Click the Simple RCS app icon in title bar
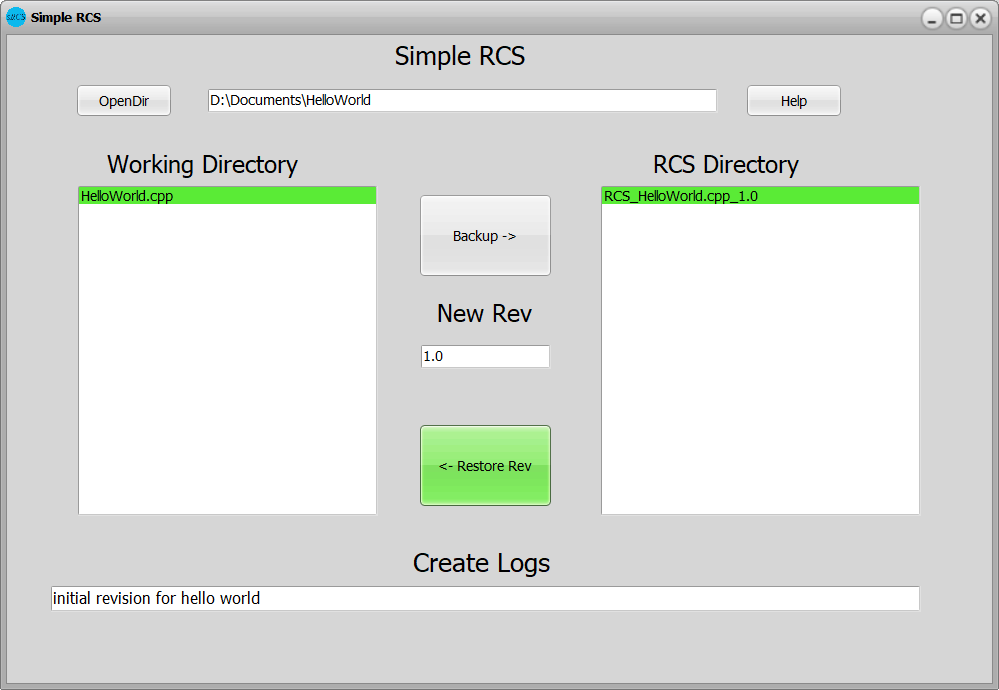999x690 pixels. point(16,17)
